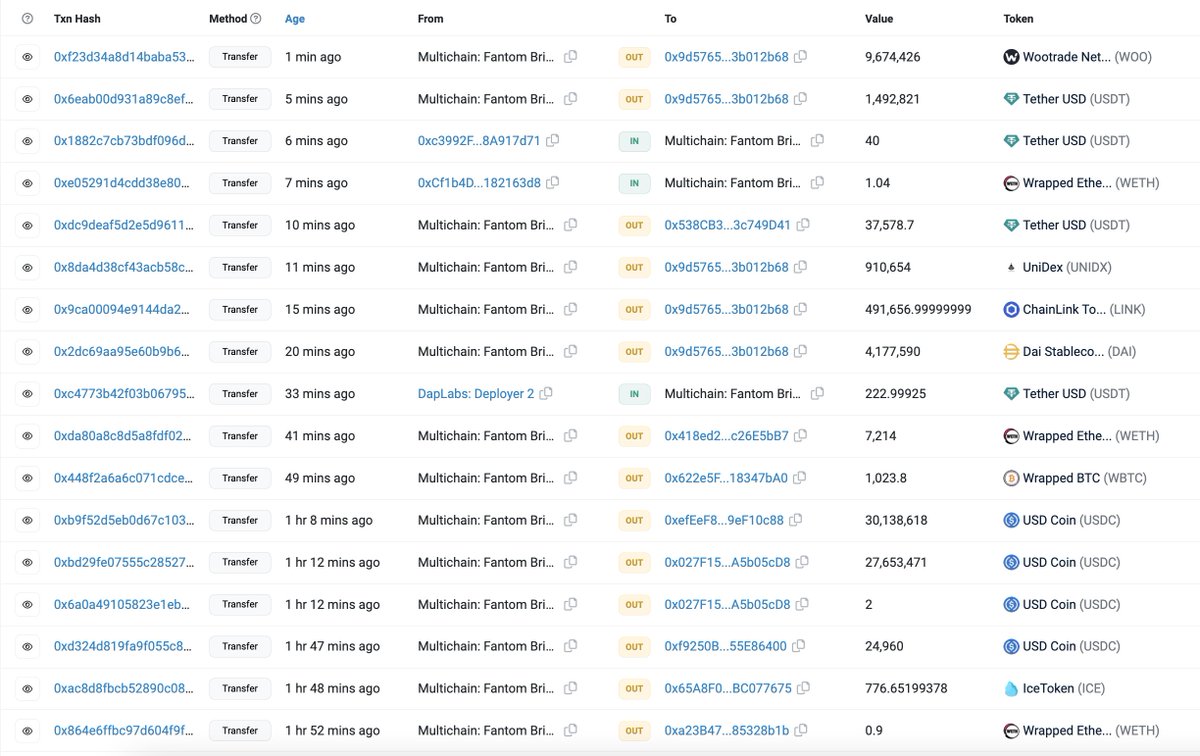Open IceToken (ICE) token page
This screenshot has height=756, width=1200.
click(1064, 688)
